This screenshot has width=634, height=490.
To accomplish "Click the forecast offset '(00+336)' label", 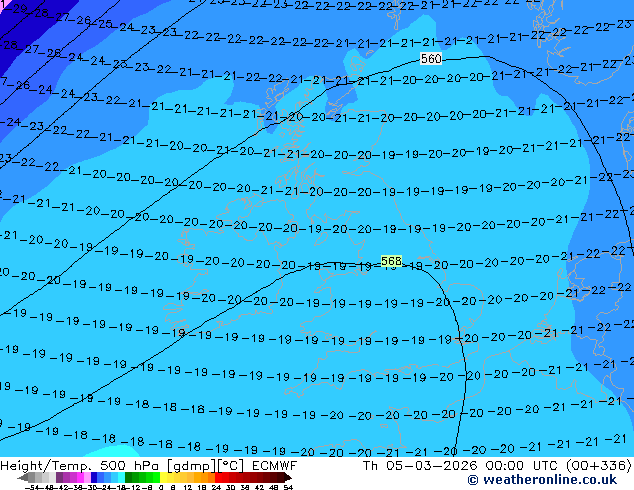I will [599, 466].
